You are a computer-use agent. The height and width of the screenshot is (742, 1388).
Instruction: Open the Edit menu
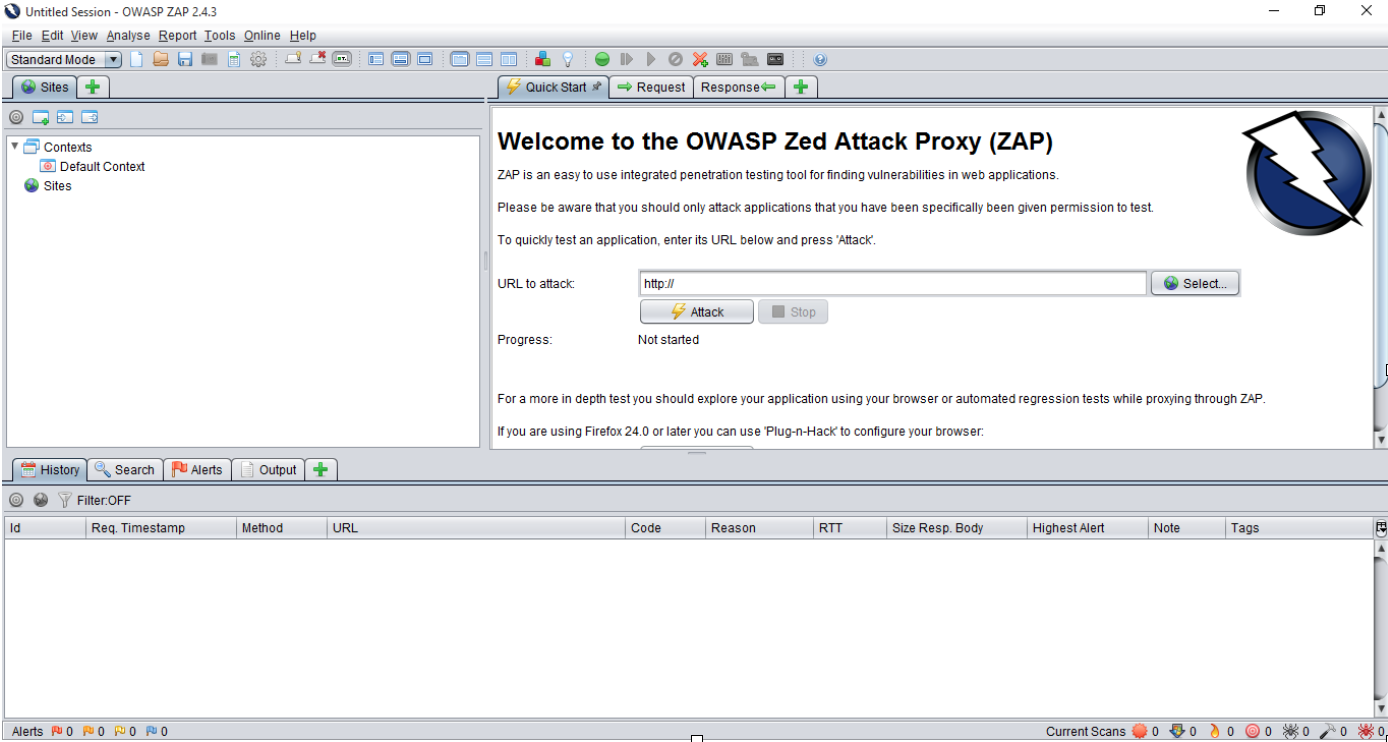(52, 35)
